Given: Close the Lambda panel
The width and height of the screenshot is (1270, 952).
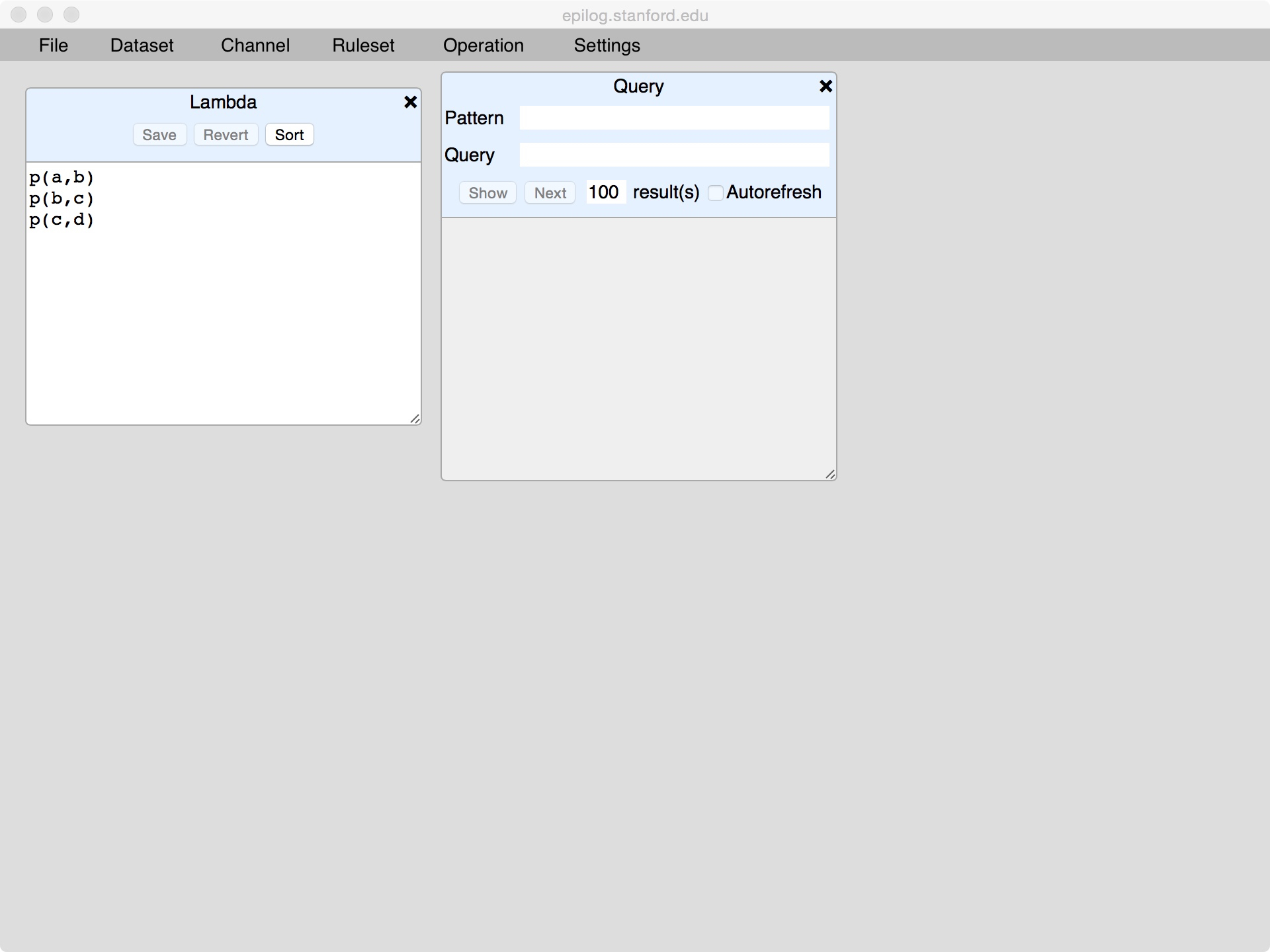Looking at the screenshot, I should tap(410, 102).
